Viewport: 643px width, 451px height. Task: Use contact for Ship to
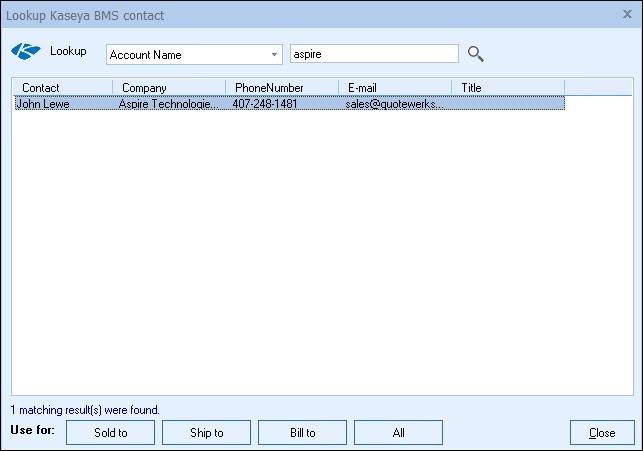click(206, 432)
